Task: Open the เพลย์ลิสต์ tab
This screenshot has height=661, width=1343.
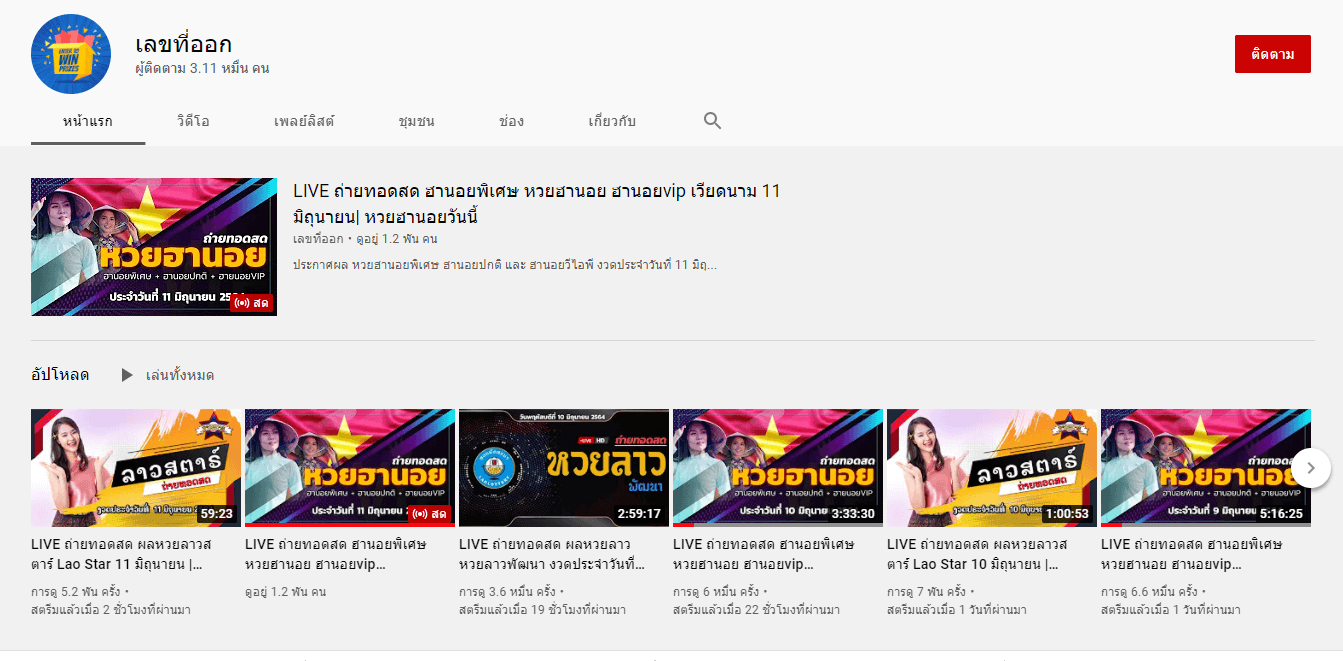Action: point(304,121)
